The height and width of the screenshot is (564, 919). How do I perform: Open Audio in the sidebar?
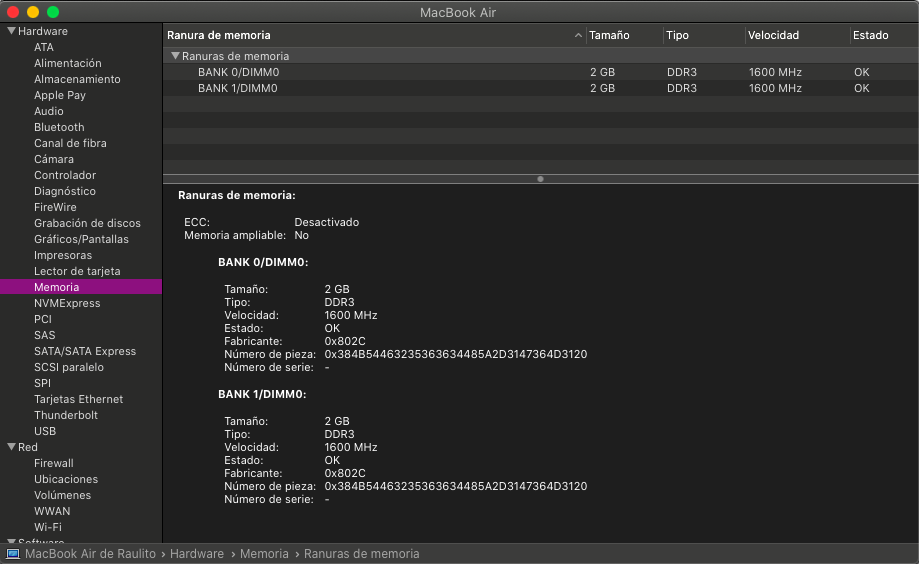tap(49, 111)
